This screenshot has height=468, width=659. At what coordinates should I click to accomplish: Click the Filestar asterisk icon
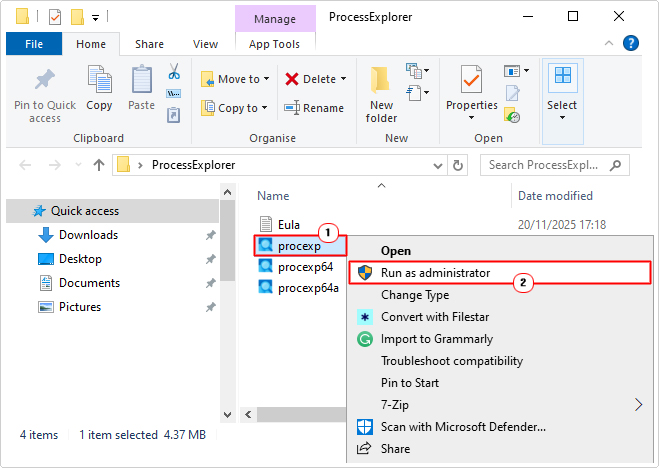(x=364, y=317)
